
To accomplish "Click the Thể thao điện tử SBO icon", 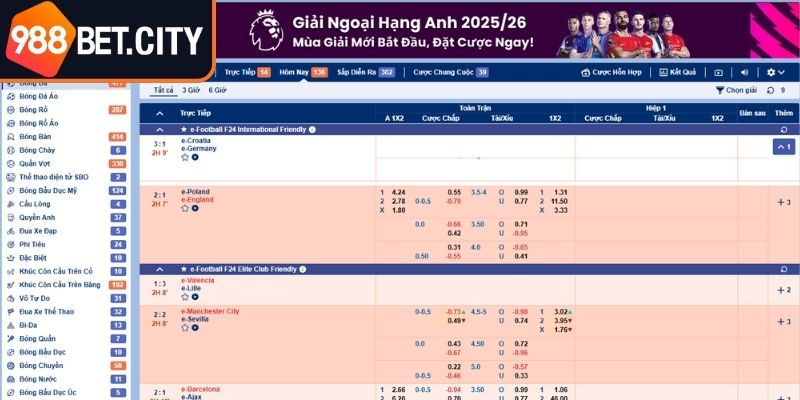I will click(x=10, y=177).
